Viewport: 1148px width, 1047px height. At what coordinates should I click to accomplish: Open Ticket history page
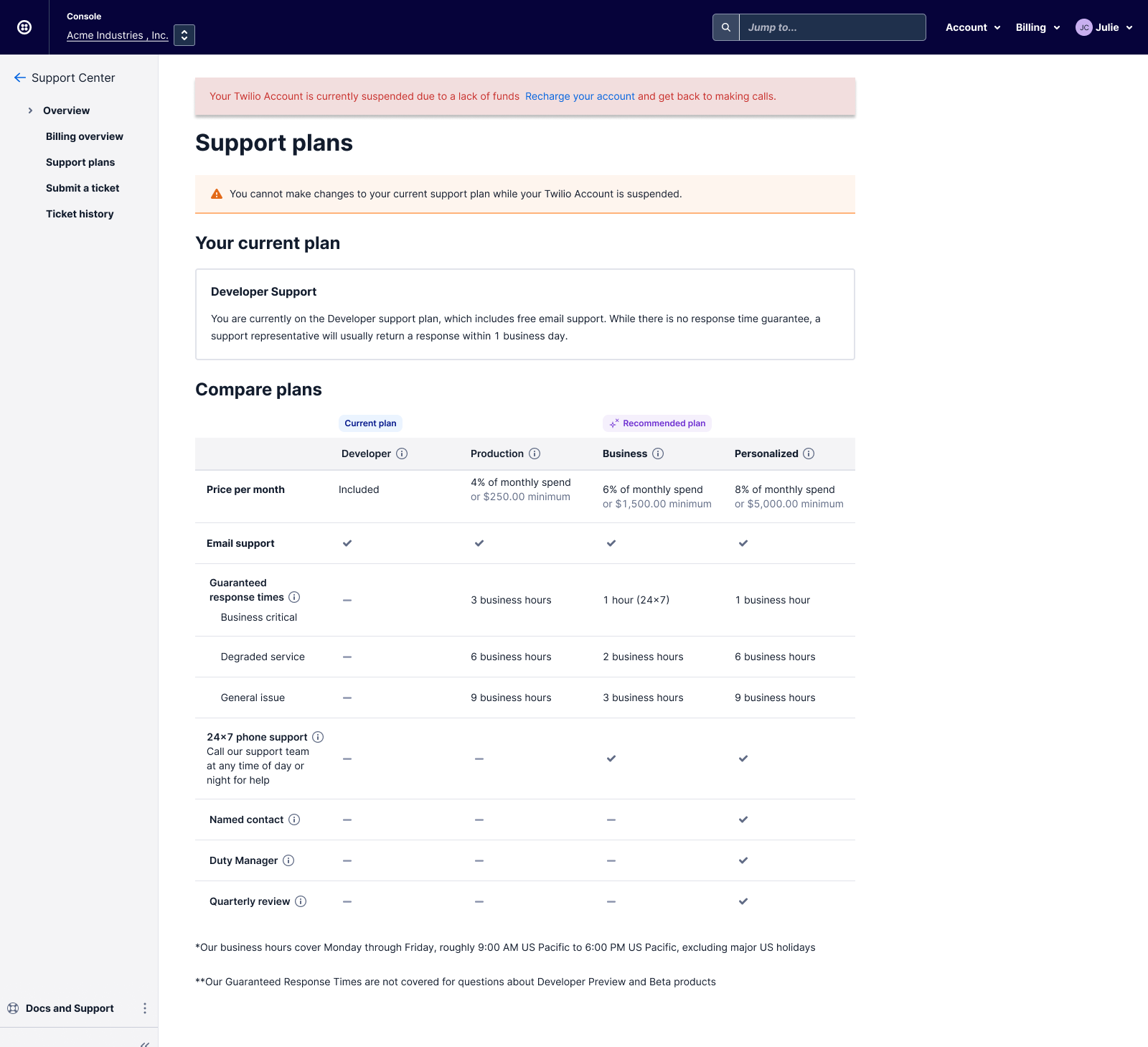pyautogui.click(x=80, y=214)
